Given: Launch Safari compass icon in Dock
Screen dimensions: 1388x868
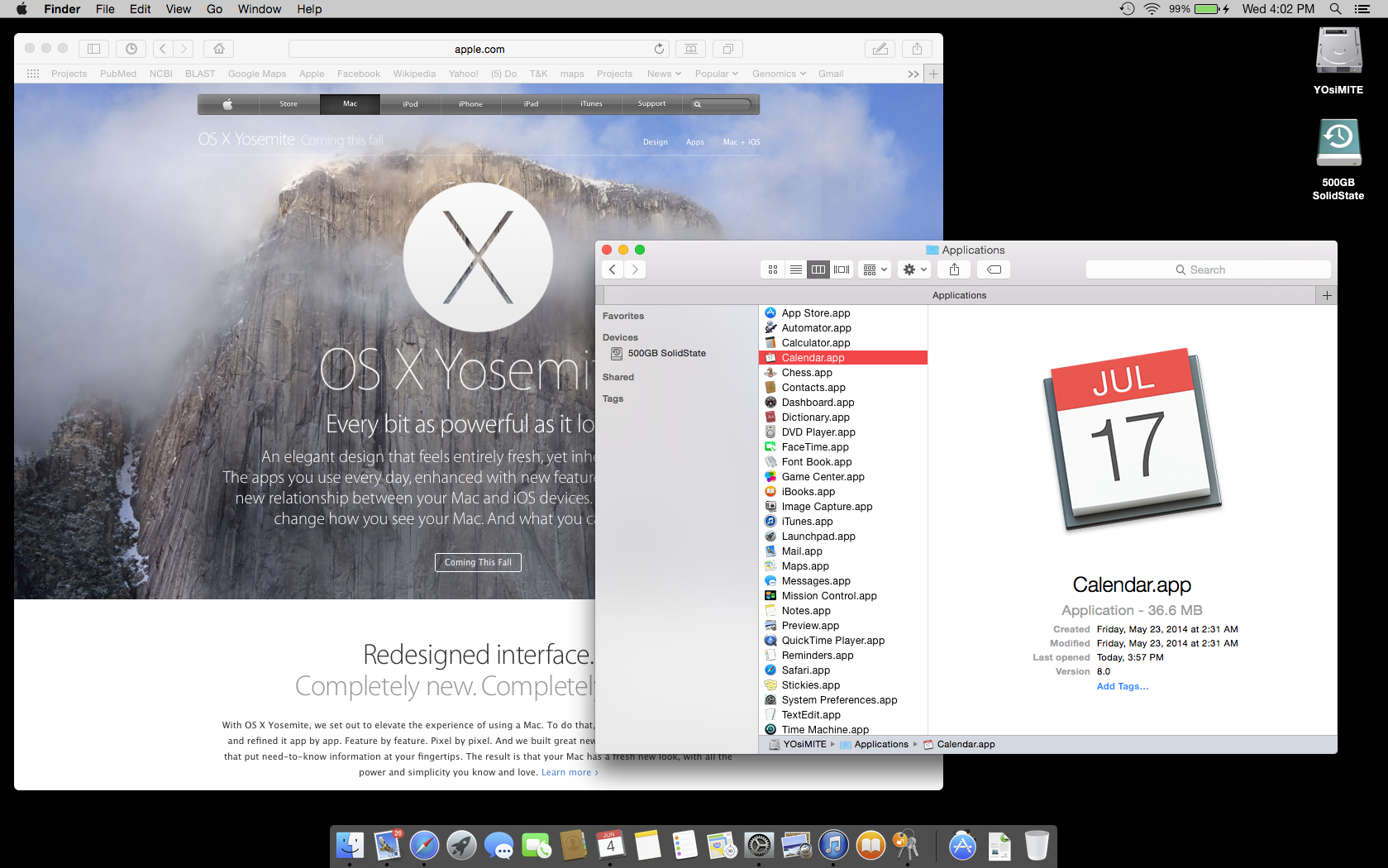Looking at the screenshot, I should pos(424,845).
